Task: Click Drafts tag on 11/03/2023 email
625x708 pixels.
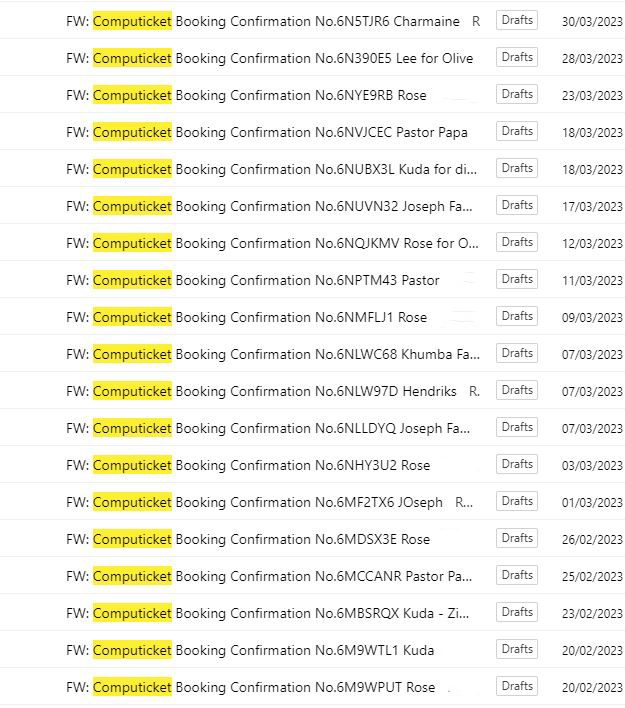Action: 517,279
